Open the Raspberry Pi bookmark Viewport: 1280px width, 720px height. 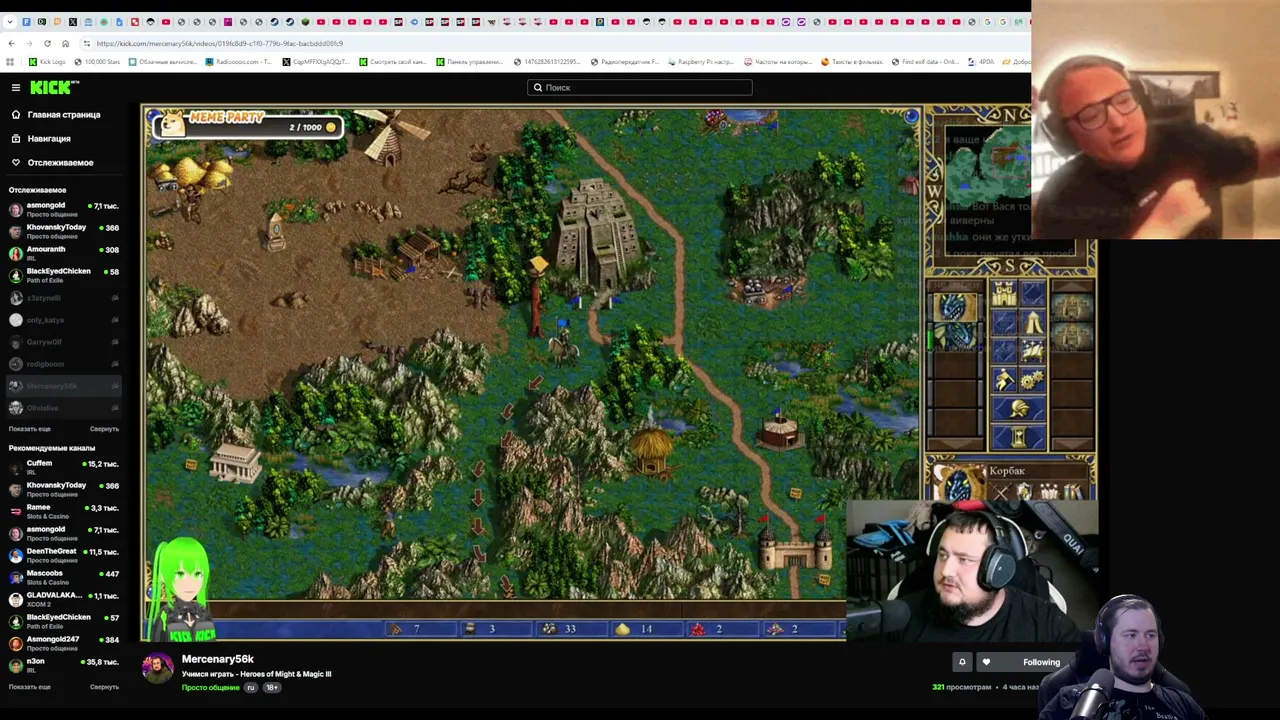tap(701, 62)
